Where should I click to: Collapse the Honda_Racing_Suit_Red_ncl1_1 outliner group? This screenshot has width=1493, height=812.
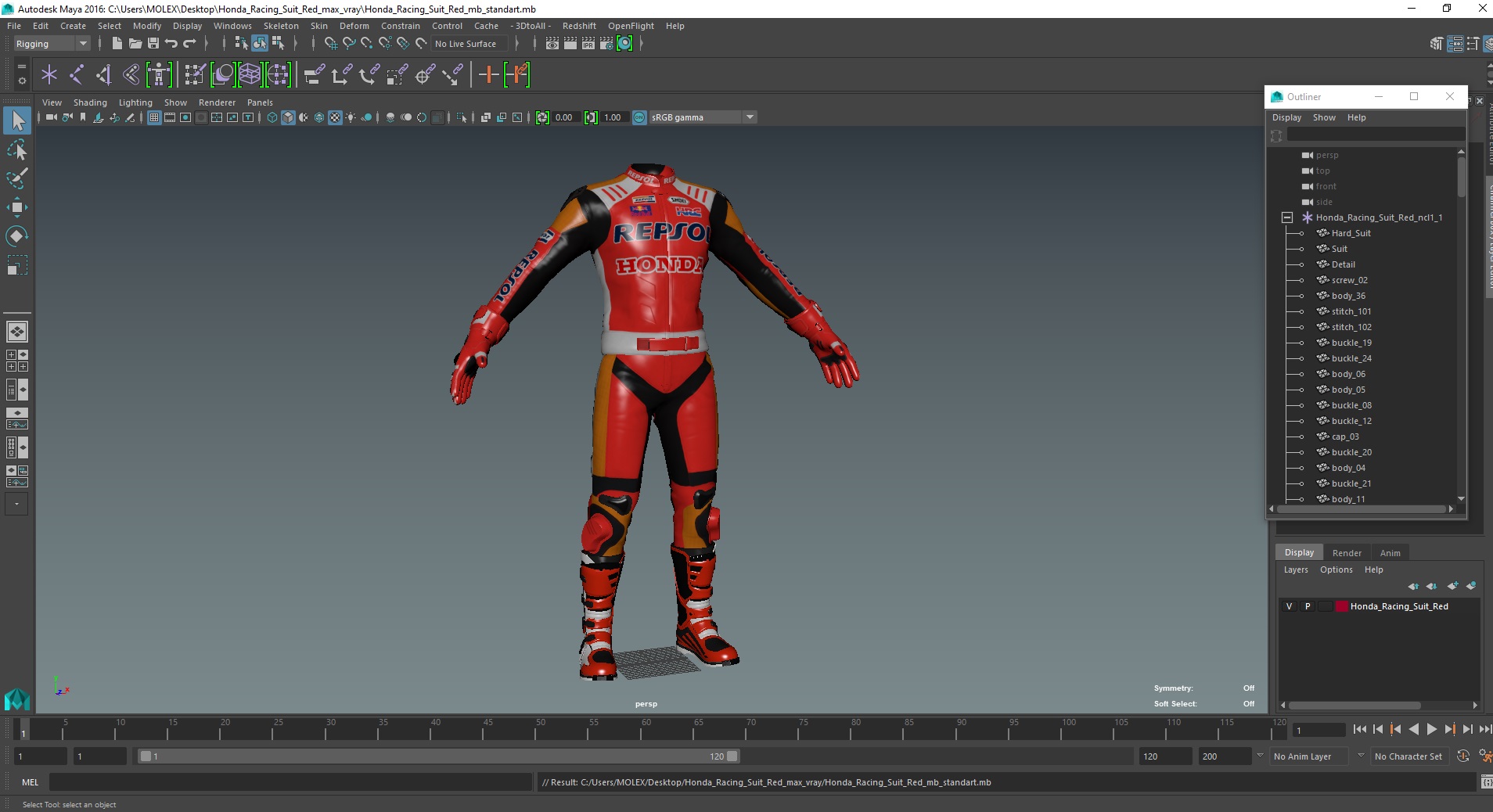click(1287, 217)
